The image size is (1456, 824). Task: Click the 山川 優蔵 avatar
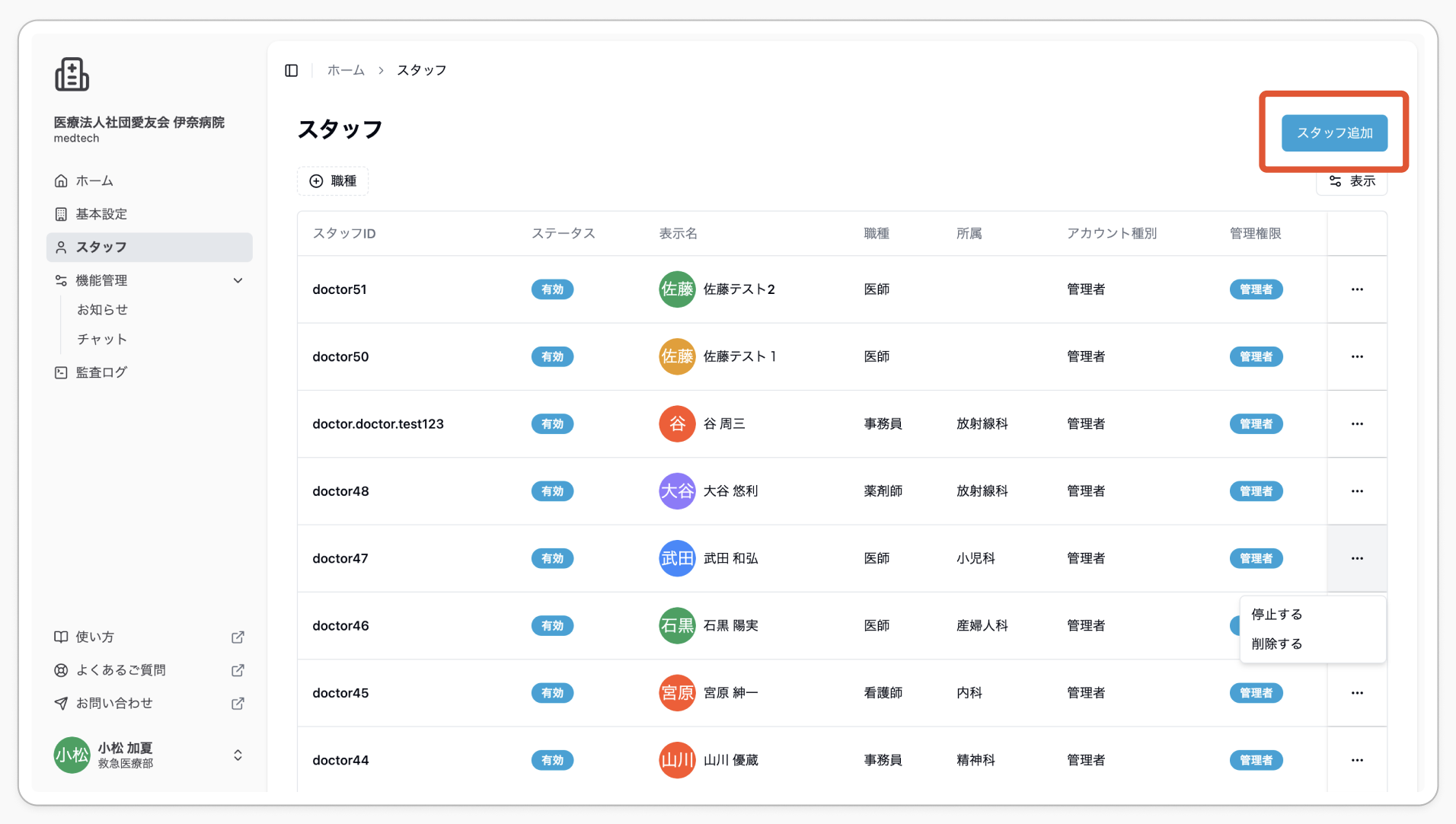tap(677, 760)
